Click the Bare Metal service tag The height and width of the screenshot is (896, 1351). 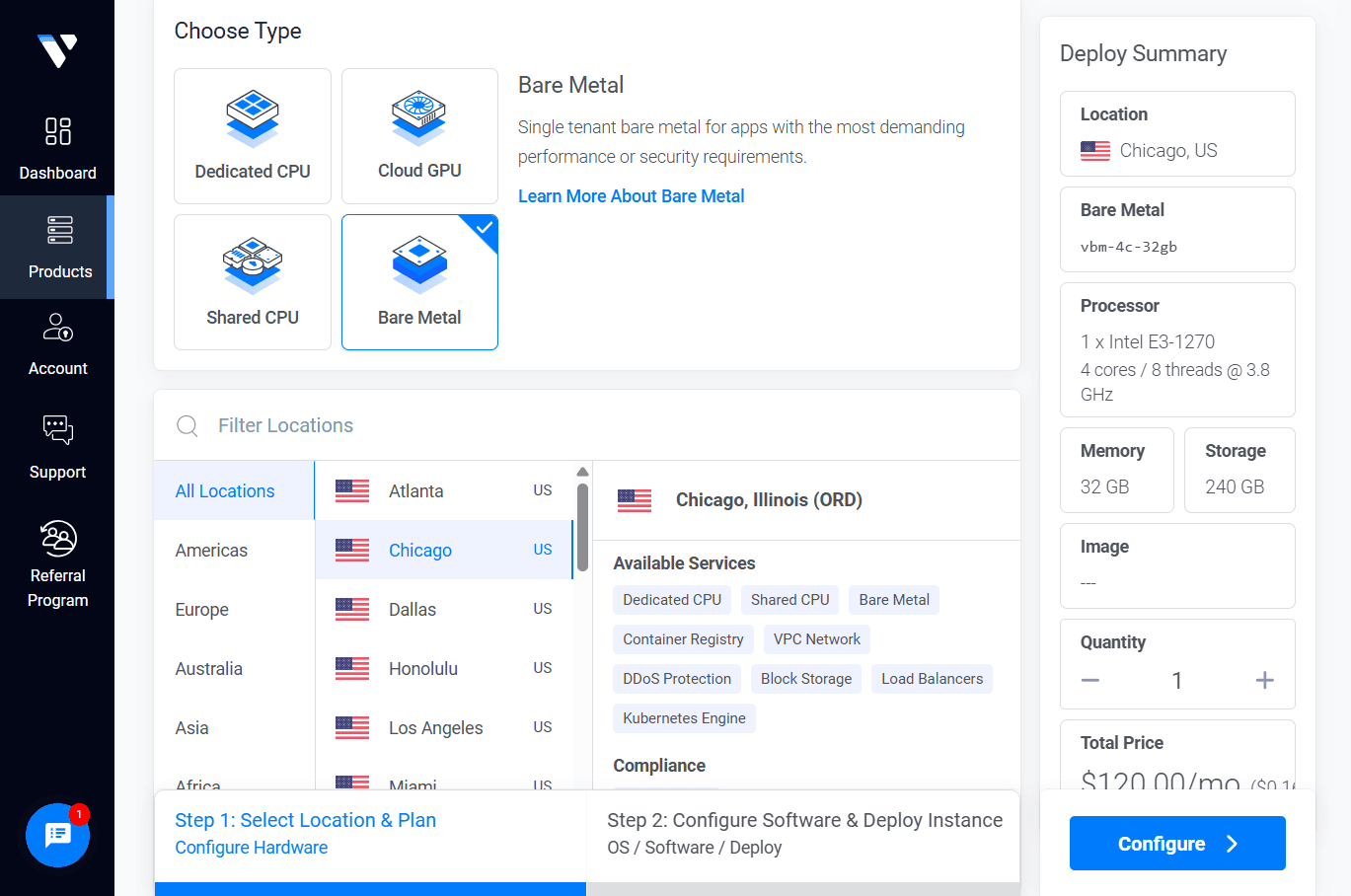click(x=894, y=600)
